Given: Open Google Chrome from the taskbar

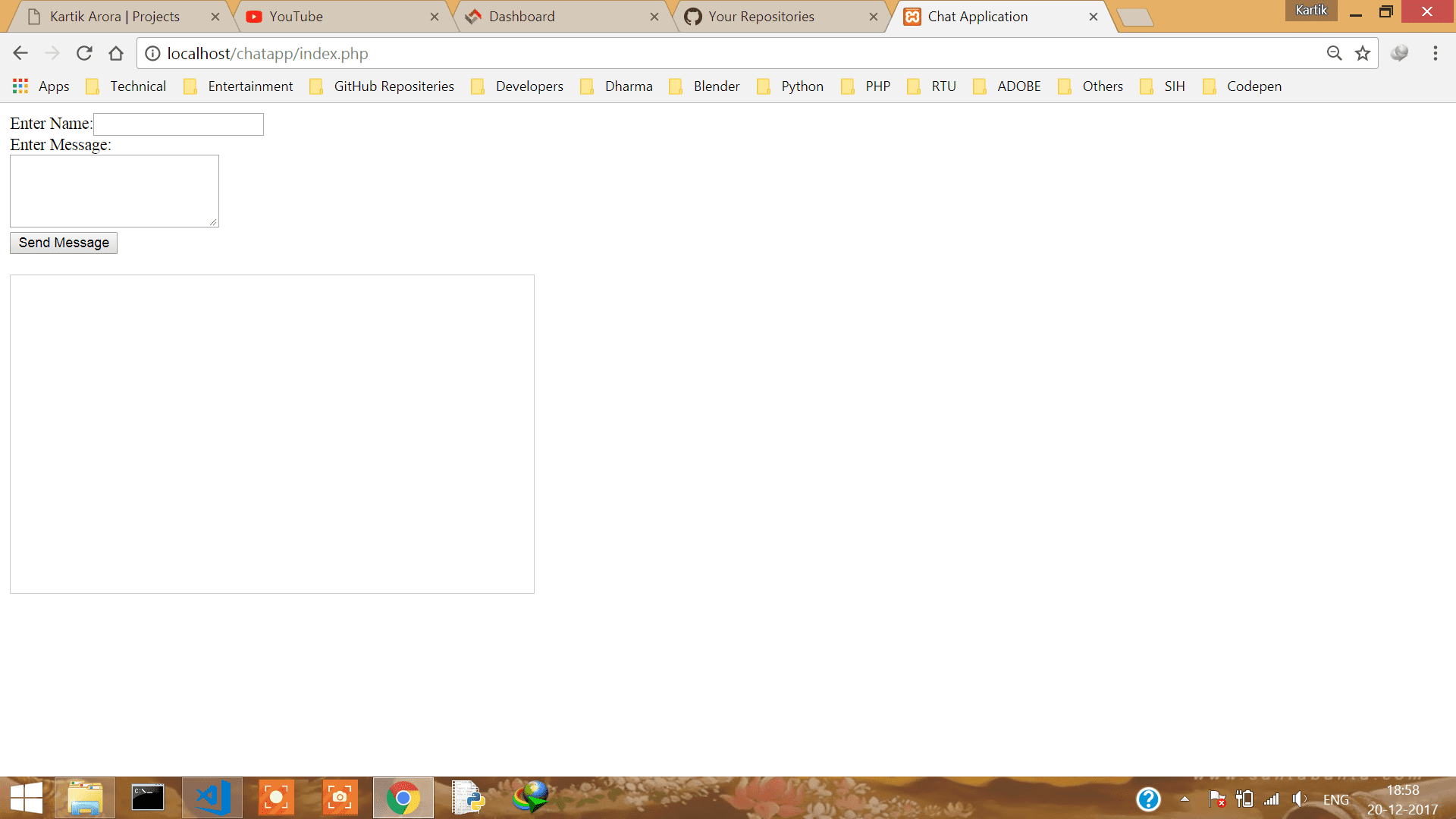Looking at the screenshot, I should [403, 798].
